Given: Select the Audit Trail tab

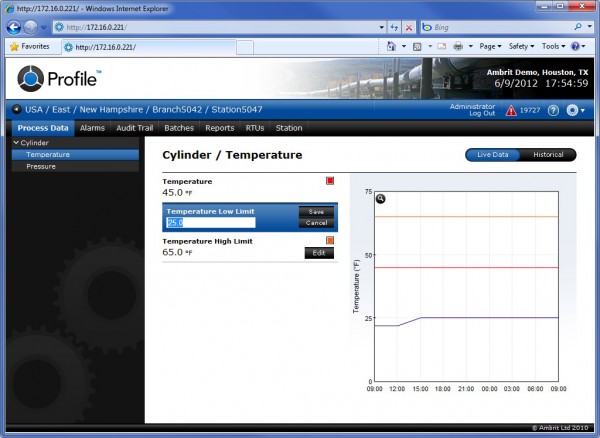Looking at the screenshot, I should [x=135, y=128].
